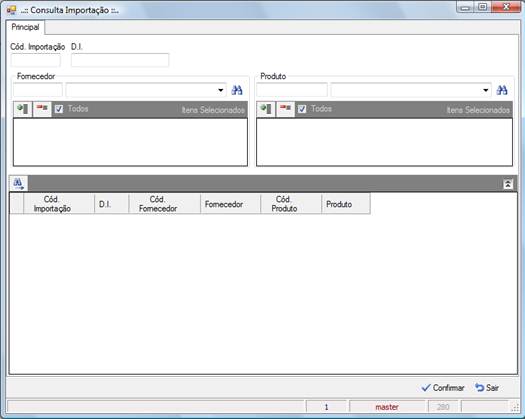Click the Produto column header in grid

pyautogui.click(x=346, y=204)
